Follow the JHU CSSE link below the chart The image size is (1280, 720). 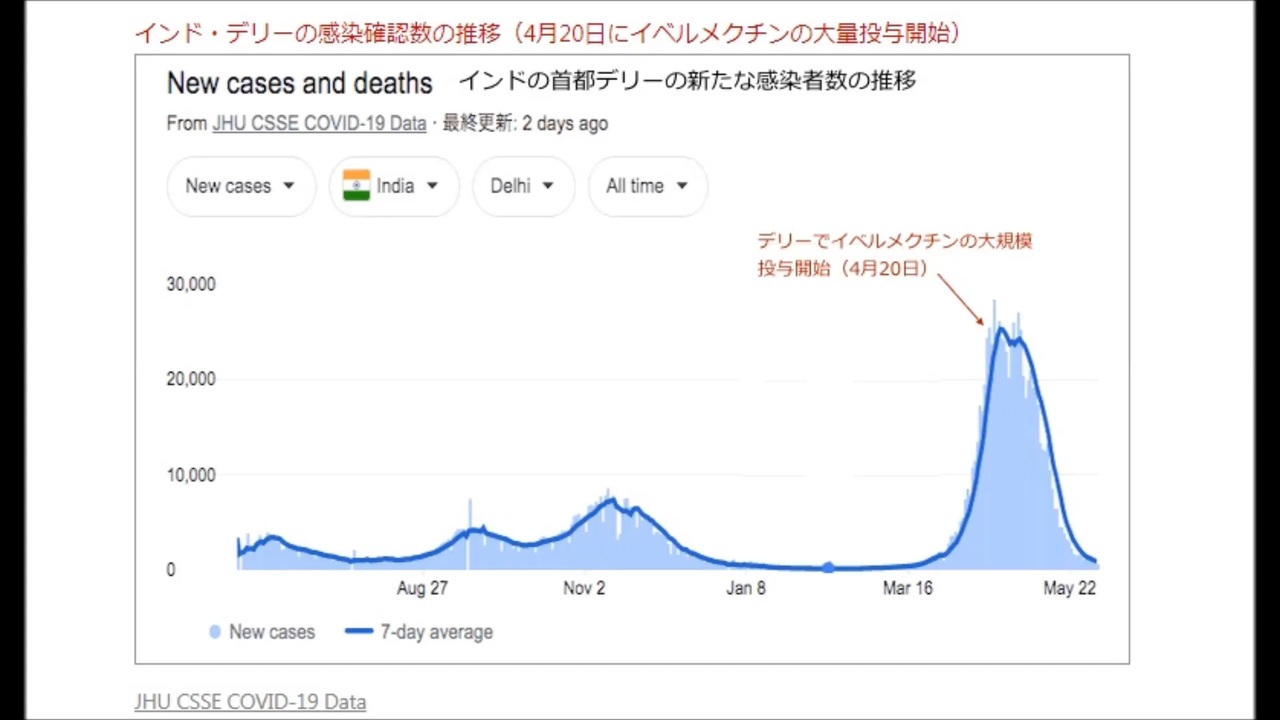click(x=250, y=702)
